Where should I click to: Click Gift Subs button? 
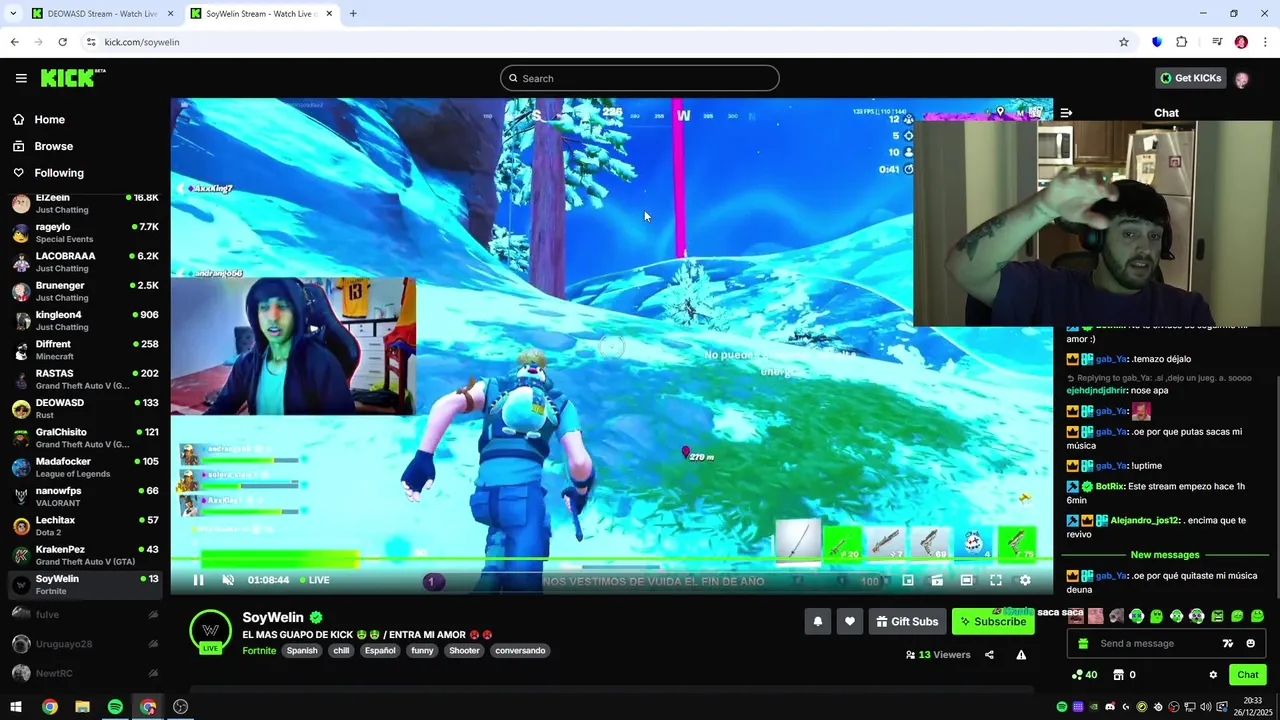pos(907,622)
